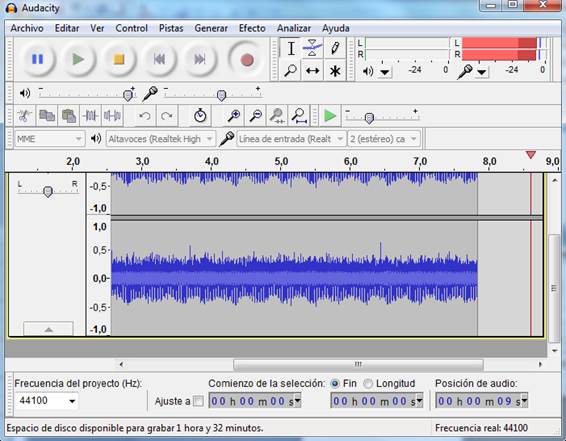
Task: Select the Selection (I-beam) tool
Action: tap(291, 48)
